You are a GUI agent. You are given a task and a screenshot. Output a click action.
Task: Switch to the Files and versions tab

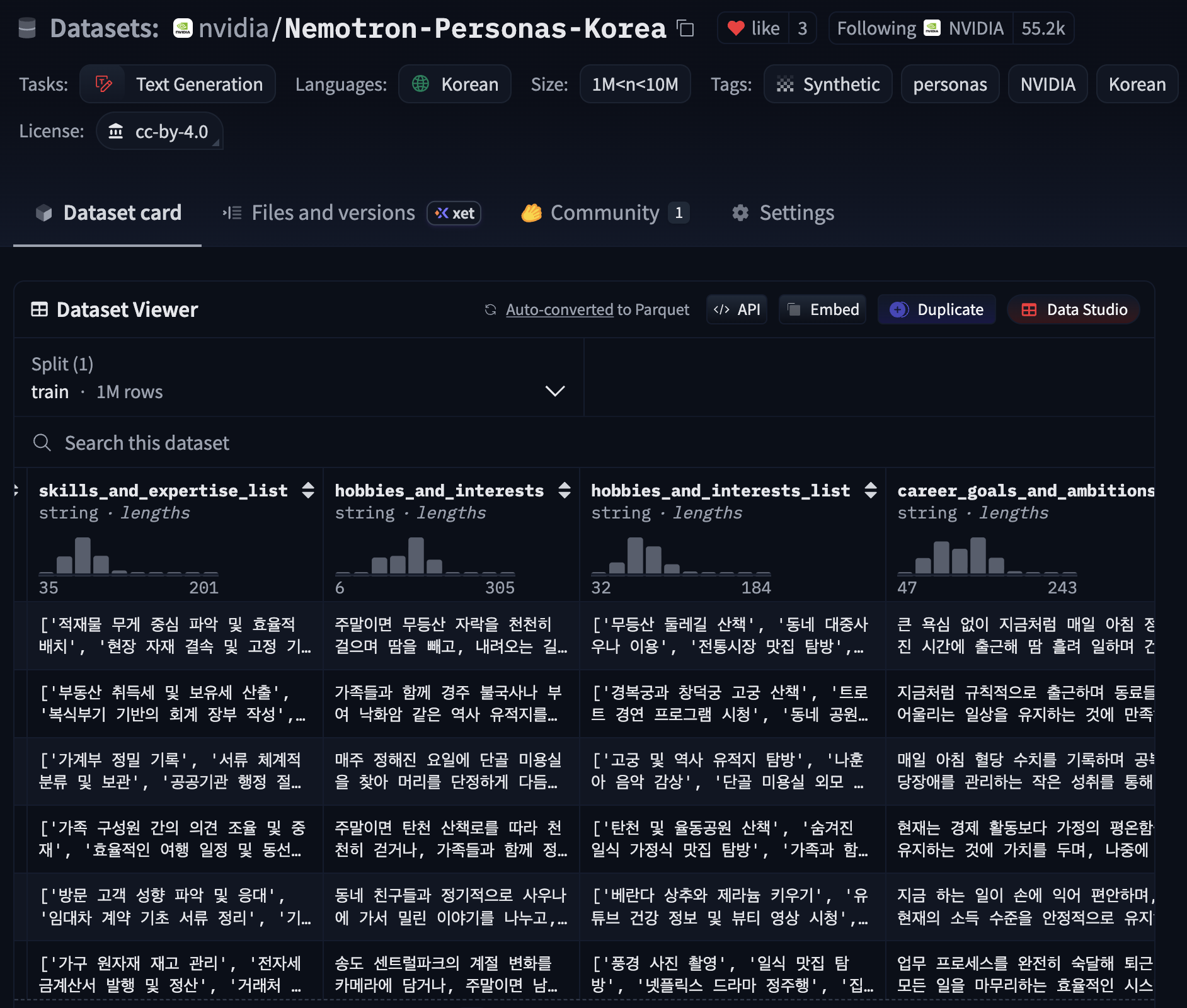[x=333, y=213]
